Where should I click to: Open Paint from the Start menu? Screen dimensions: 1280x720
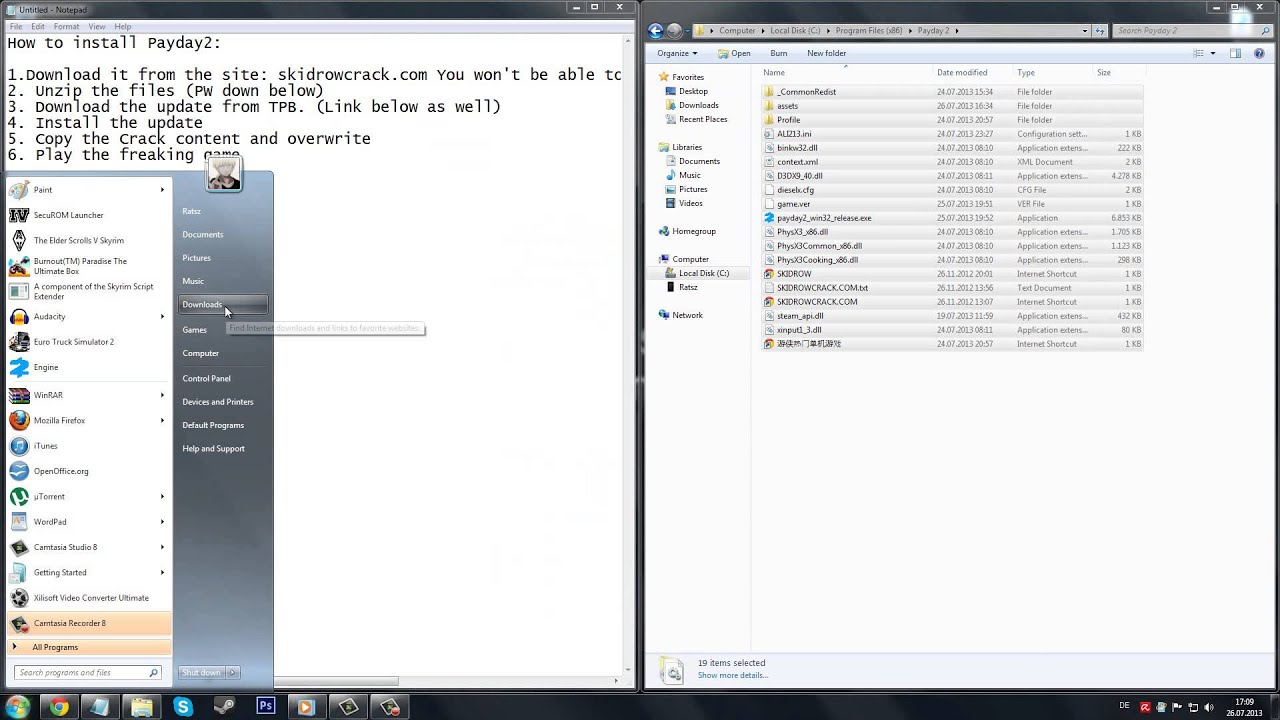tap(86, 190)
